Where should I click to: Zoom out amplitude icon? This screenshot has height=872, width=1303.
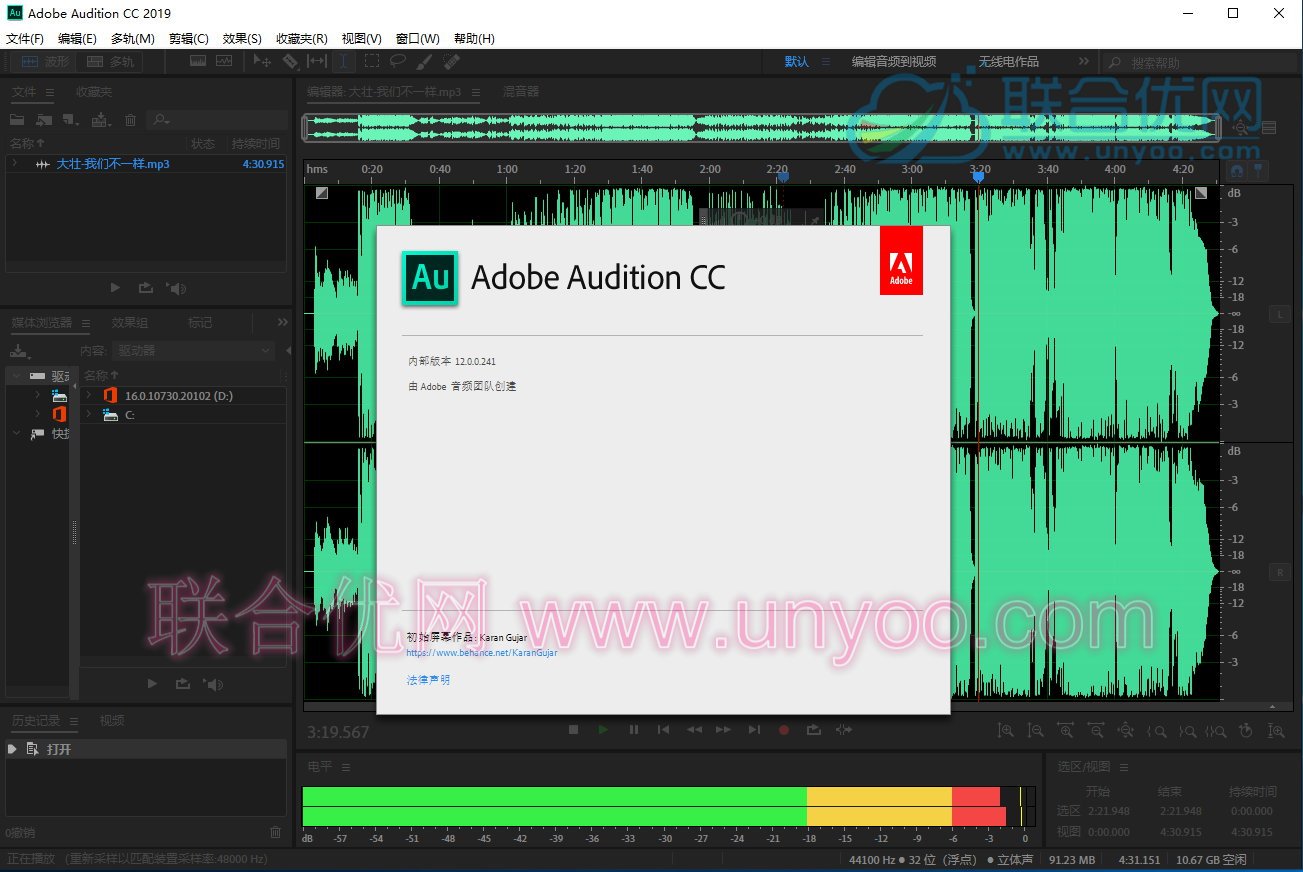coord(1036,732)
